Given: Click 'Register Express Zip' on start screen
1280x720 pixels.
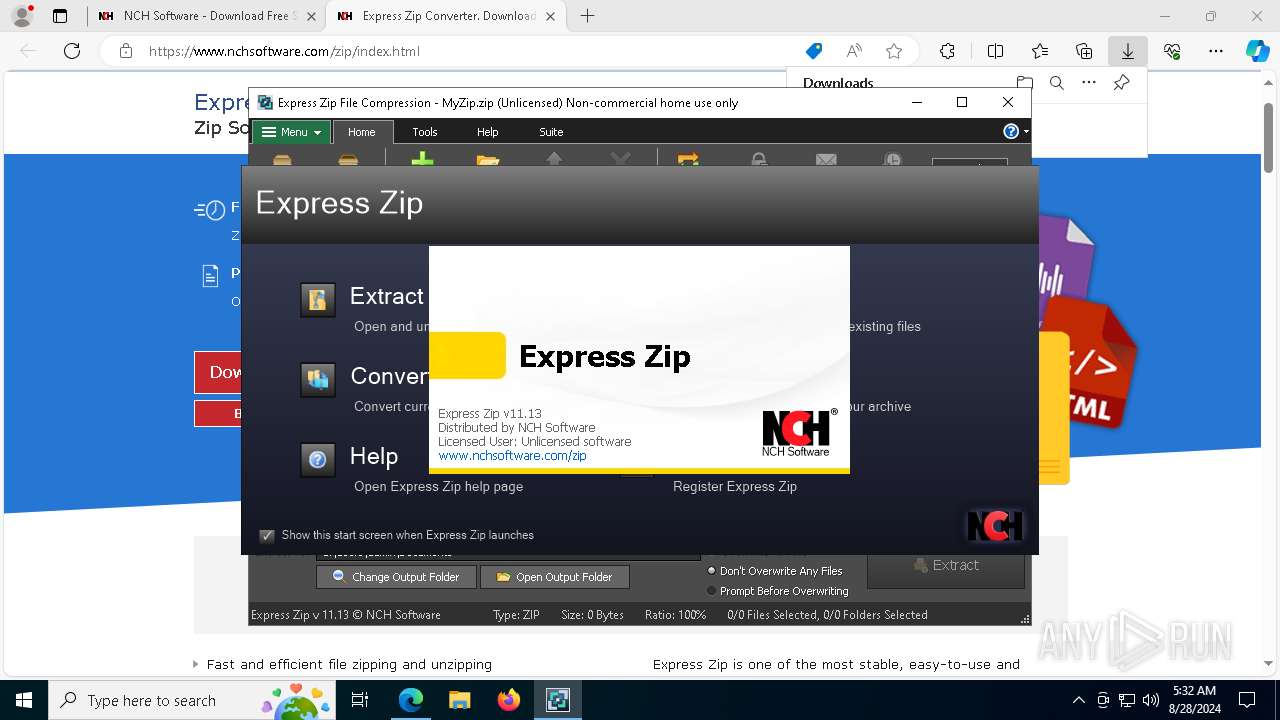Looking at the screenshot, I should 735,486.
